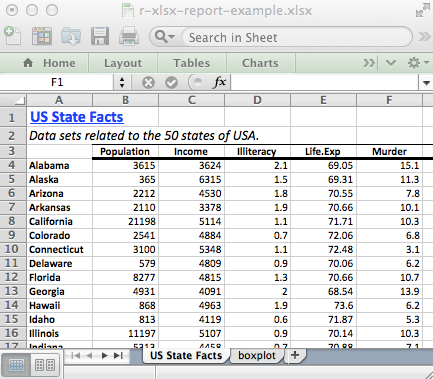433x379 pixels.
Task: Click the Income header cell
Action: pos(191,152)
